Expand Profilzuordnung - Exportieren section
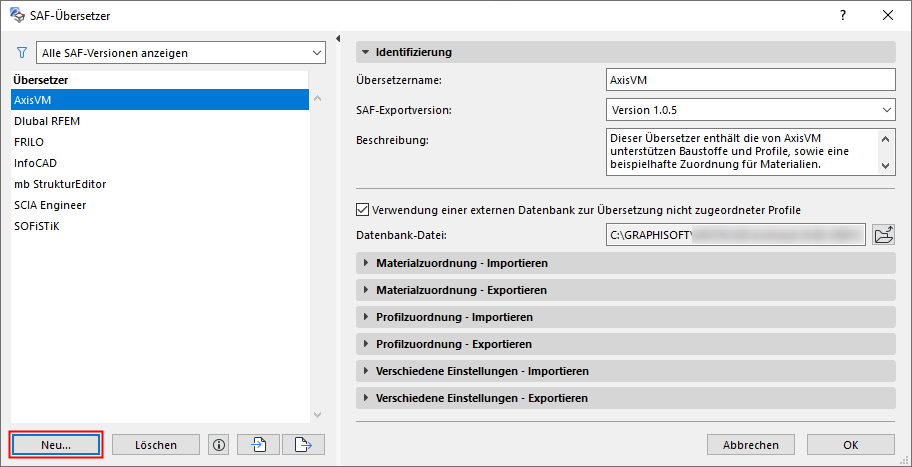912x467 pixels. click(x=625, y=344)
